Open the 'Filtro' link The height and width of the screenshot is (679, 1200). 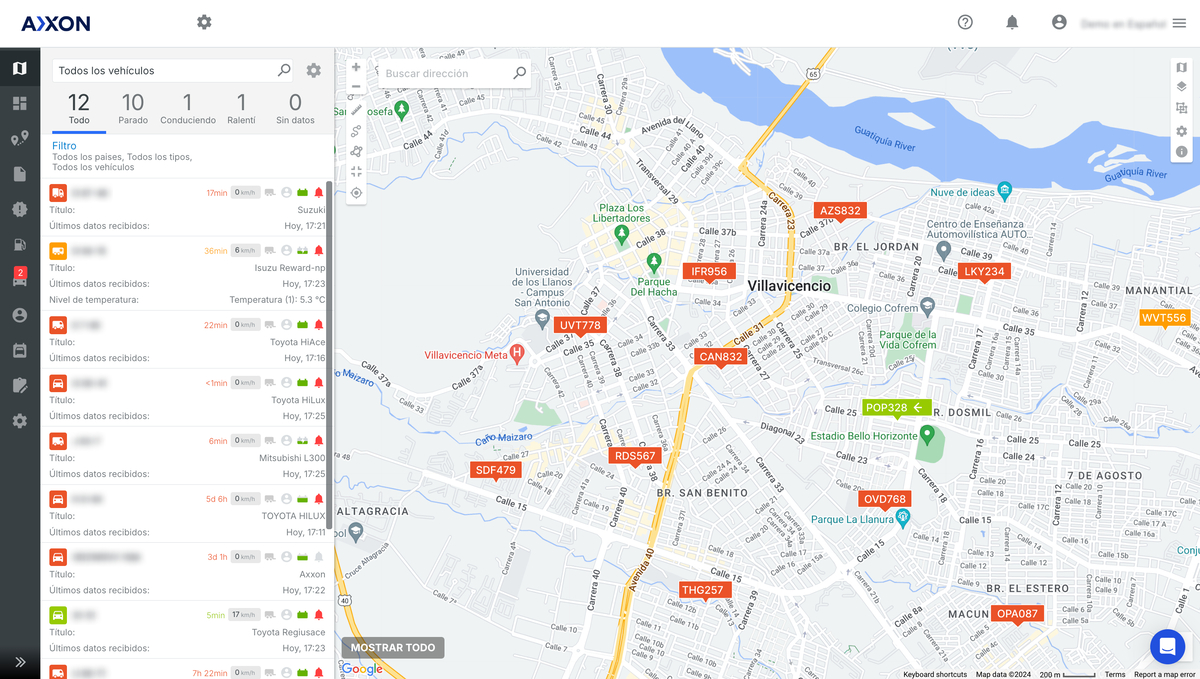64,146
